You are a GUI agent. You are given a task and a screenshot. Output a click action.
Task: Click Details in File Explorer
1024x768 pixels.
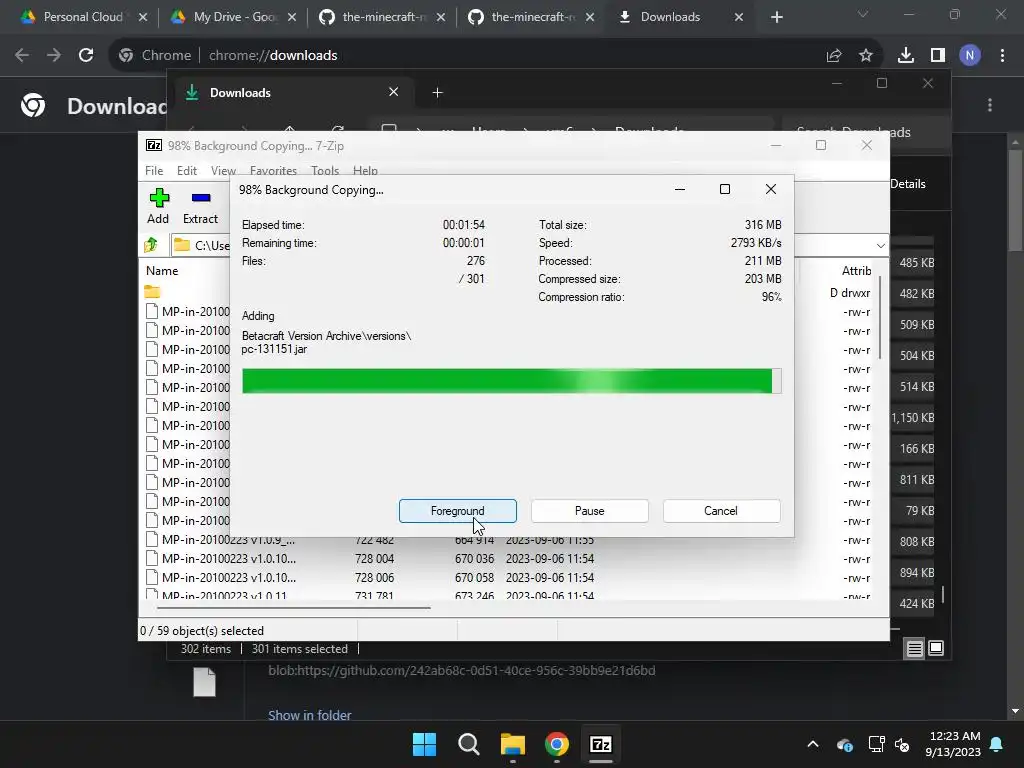(x=908, y=184)
